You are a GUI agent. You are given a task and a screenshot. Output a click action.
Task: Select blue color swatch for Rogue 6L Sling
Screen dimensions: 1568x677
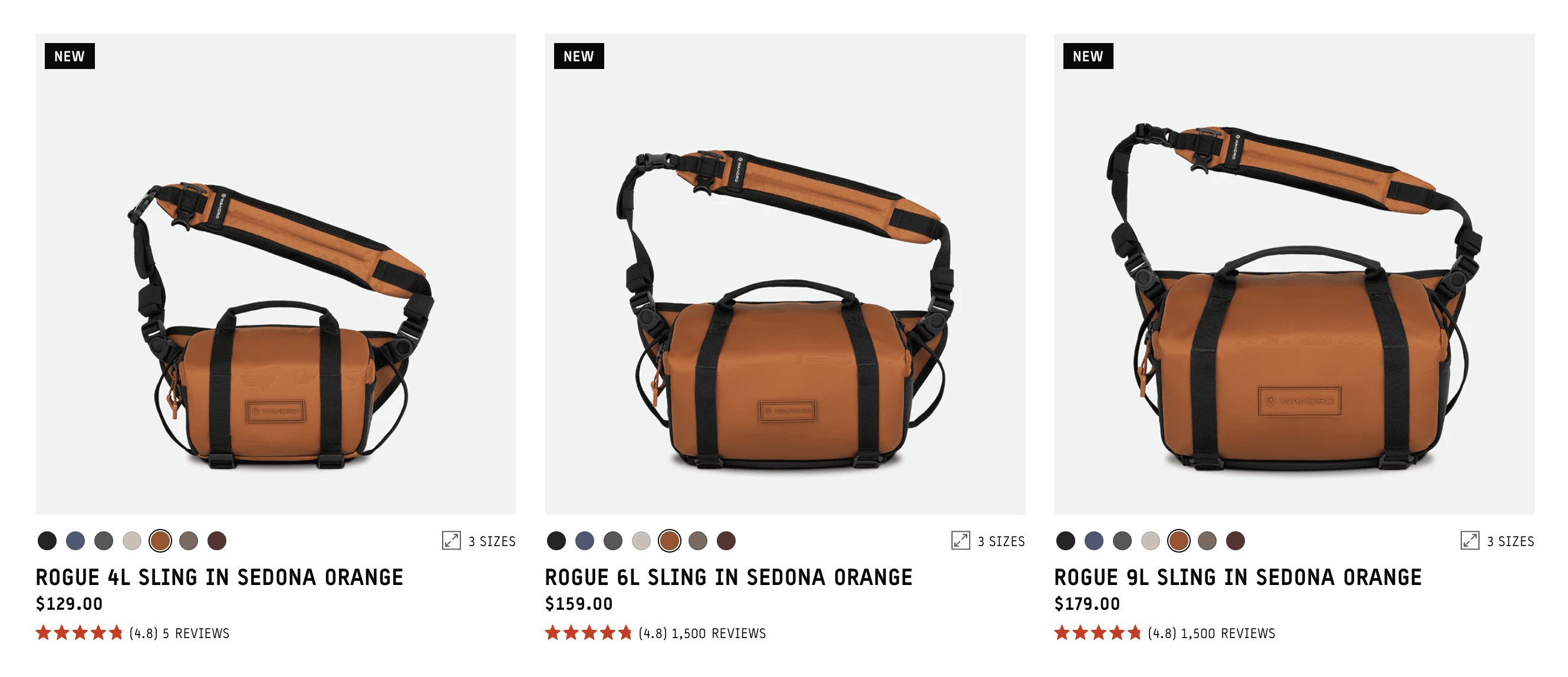point(584,541)
